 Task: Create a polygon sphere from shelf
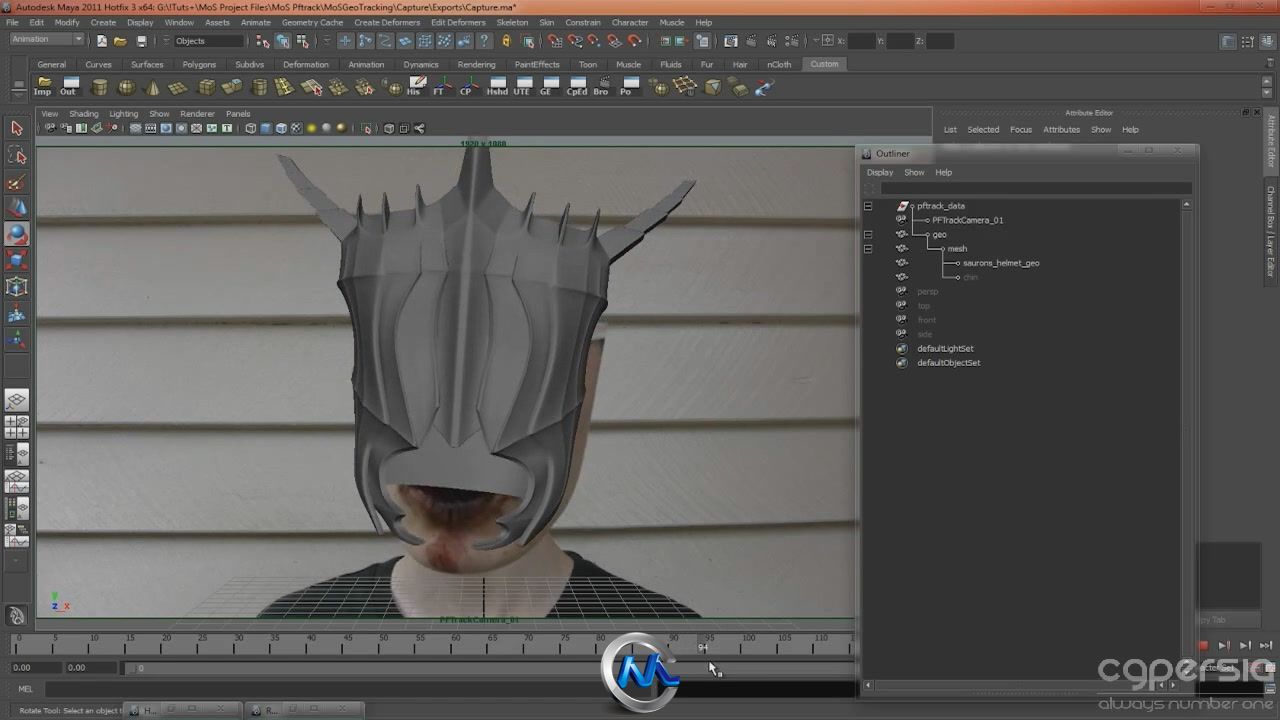click(x=126, y=87)
